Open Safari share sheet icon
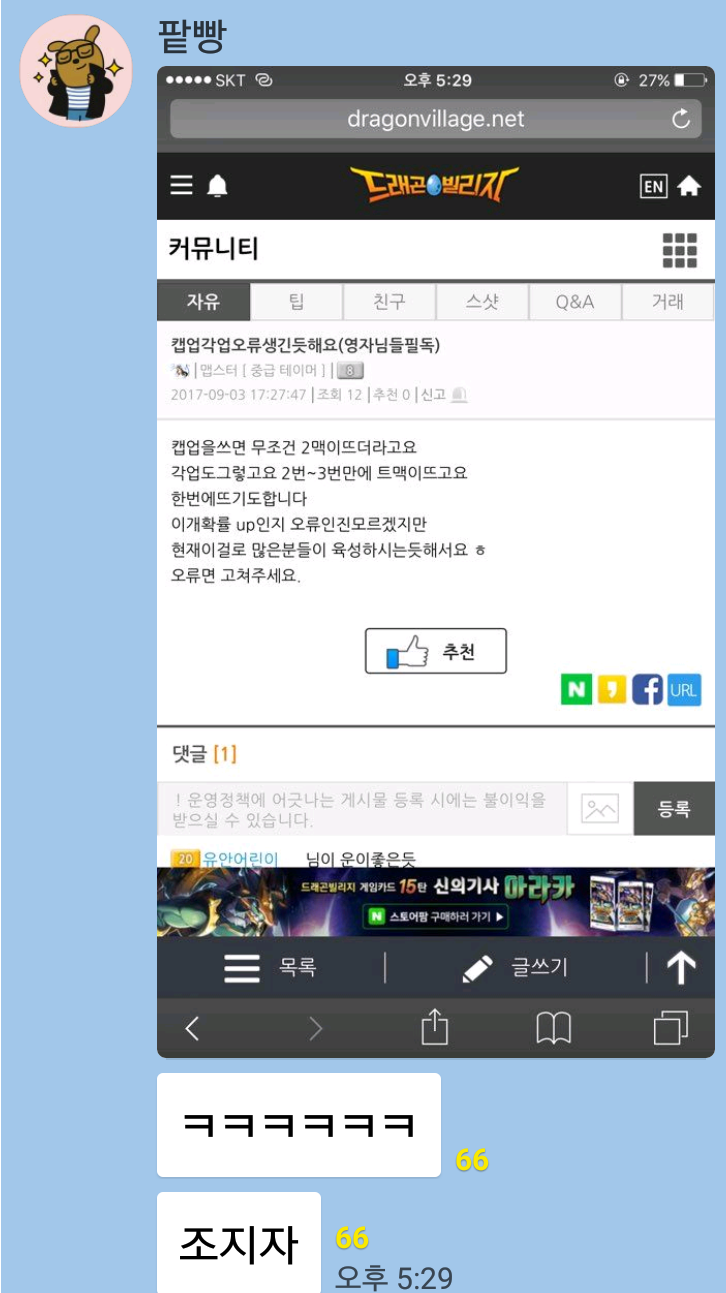Screen dimensions: 726x1293 434,1026
